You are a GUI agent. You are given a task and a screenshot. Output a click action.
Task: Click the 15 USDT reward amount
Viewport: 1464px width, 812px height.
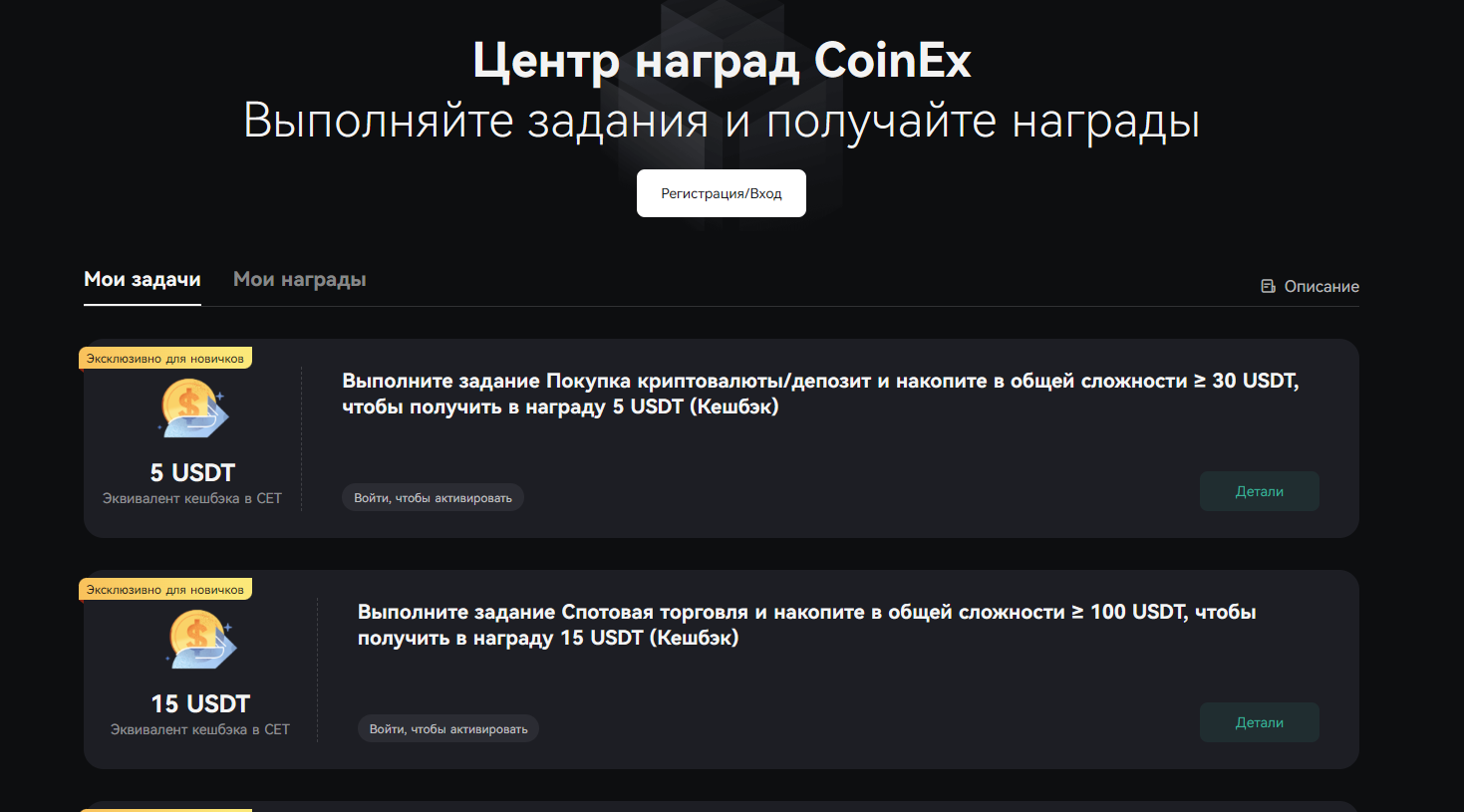pyautogui.click(x=200, y=703)
